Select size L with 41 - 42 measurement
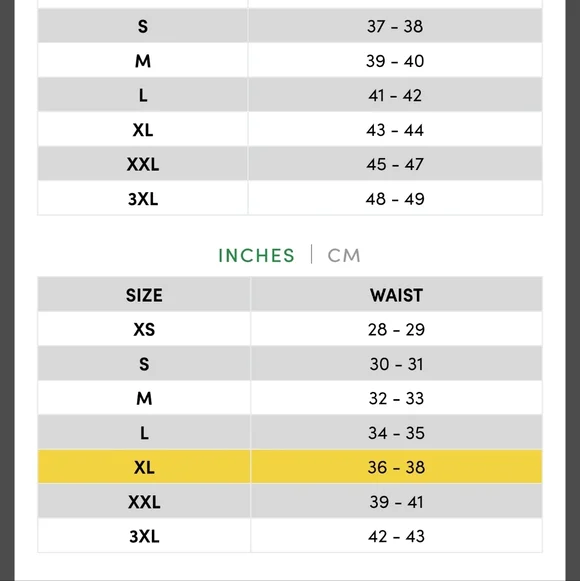Image resolution: width=580 pixels, height=581 pixels. [290, 95]
